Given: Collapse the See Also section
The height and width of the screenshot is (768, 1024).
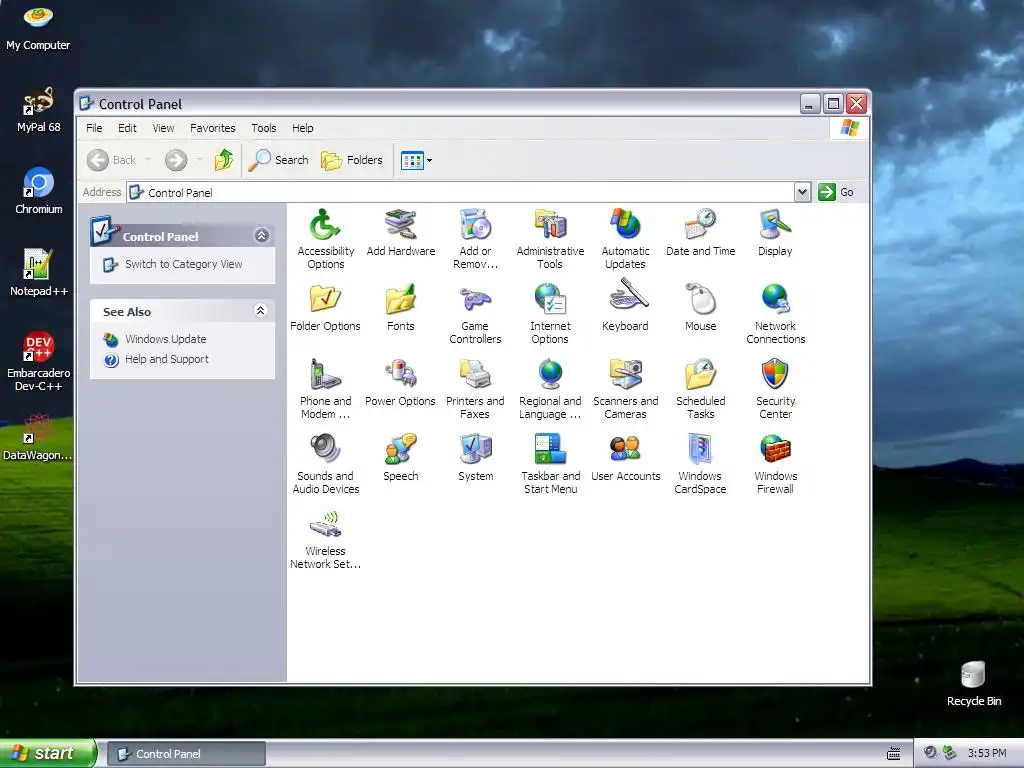Looking at the screenshot, I should pyautogui.click(x=261, y=310).
